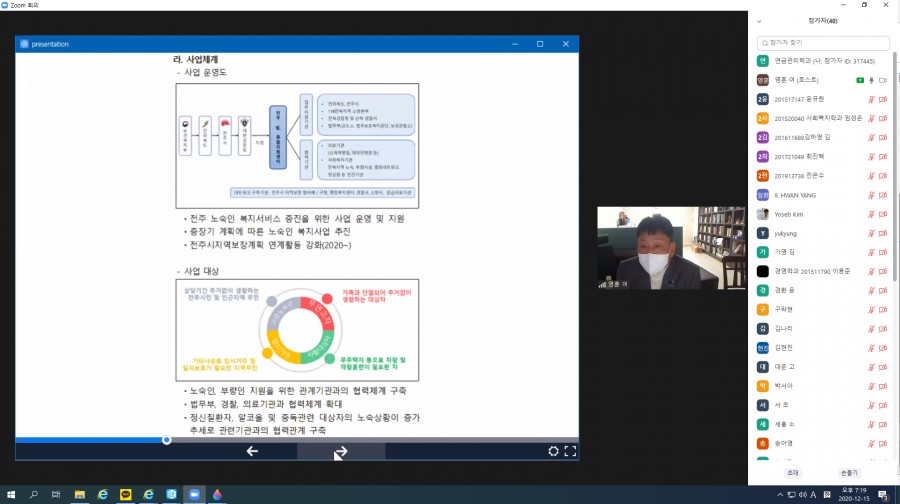Viewport: 900px width, 504px height.
Task: Enter fullscreen mode in presentation window
Action: [570, 451]
